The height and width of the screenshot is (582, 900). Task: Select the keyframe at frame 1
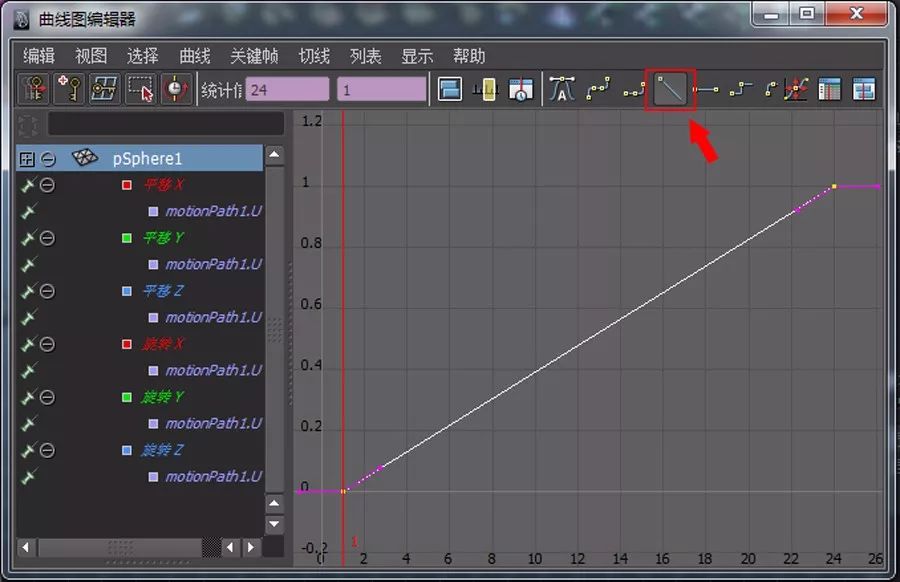343,491
